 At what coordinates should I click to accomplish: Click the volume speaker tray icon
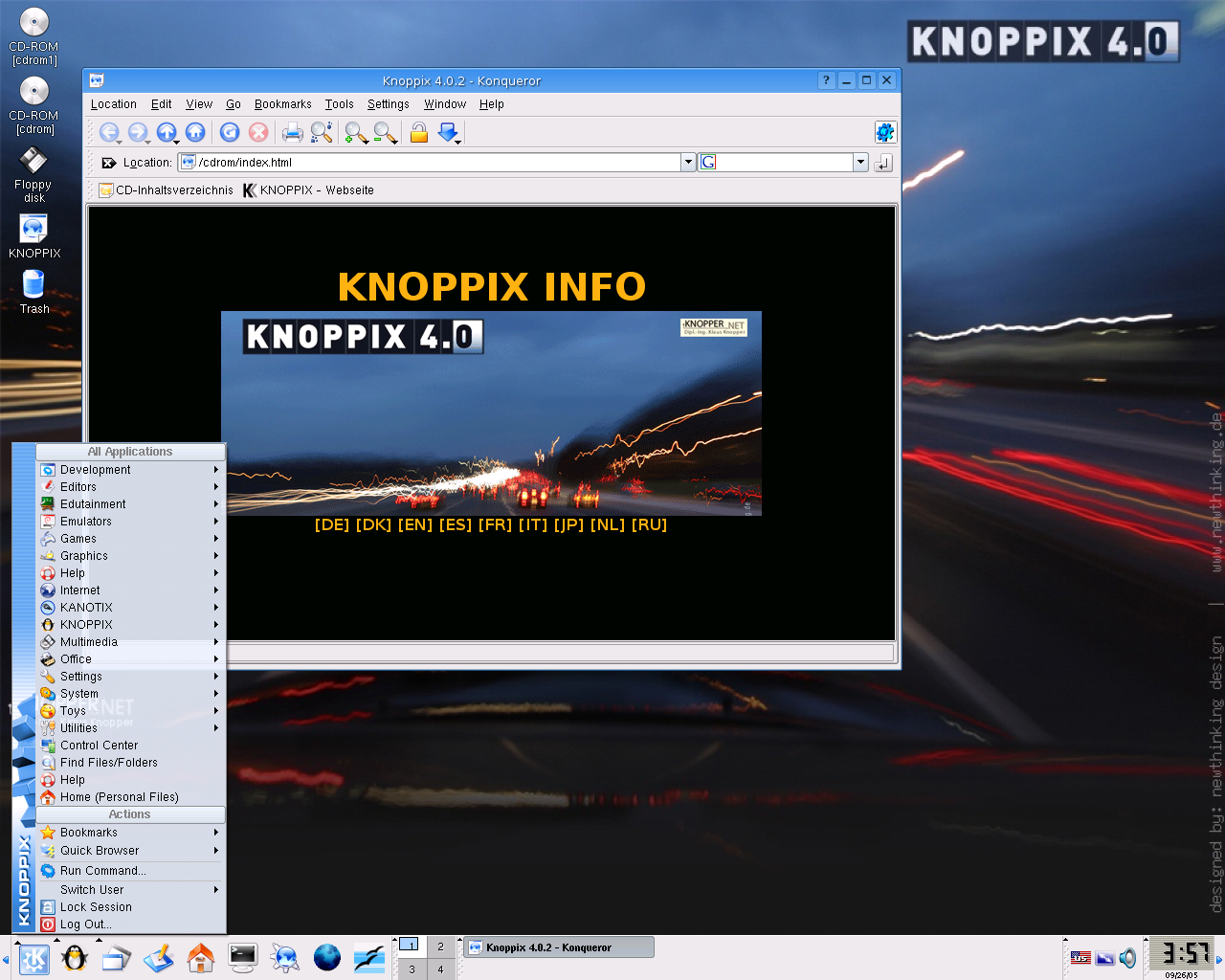click(x=1128, y=958)
